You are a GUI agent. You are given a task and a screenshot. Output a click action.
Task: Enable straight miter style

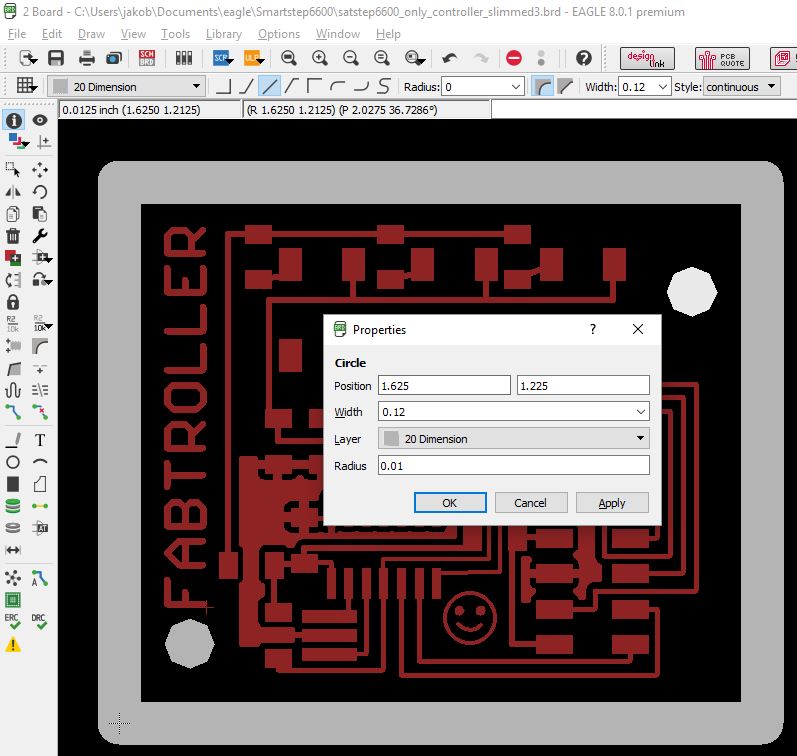565,87
